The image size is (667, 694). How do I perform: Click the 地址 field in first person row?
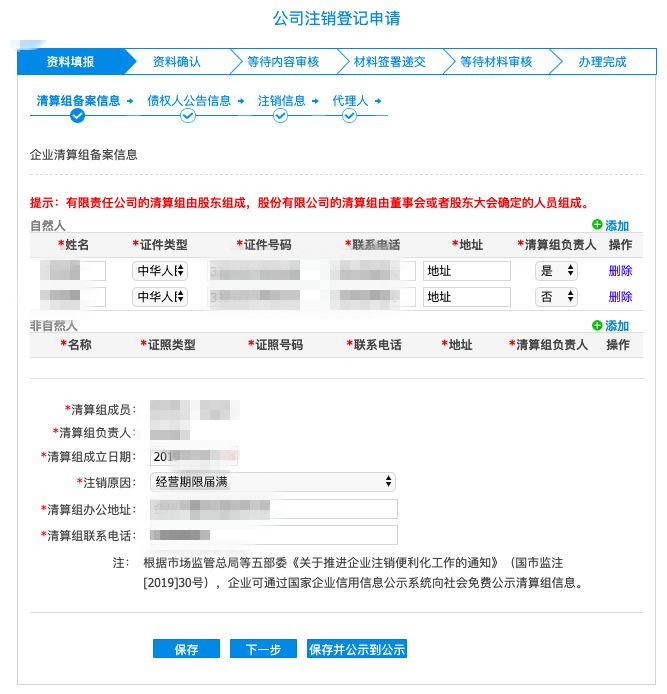tap(467, 270)
